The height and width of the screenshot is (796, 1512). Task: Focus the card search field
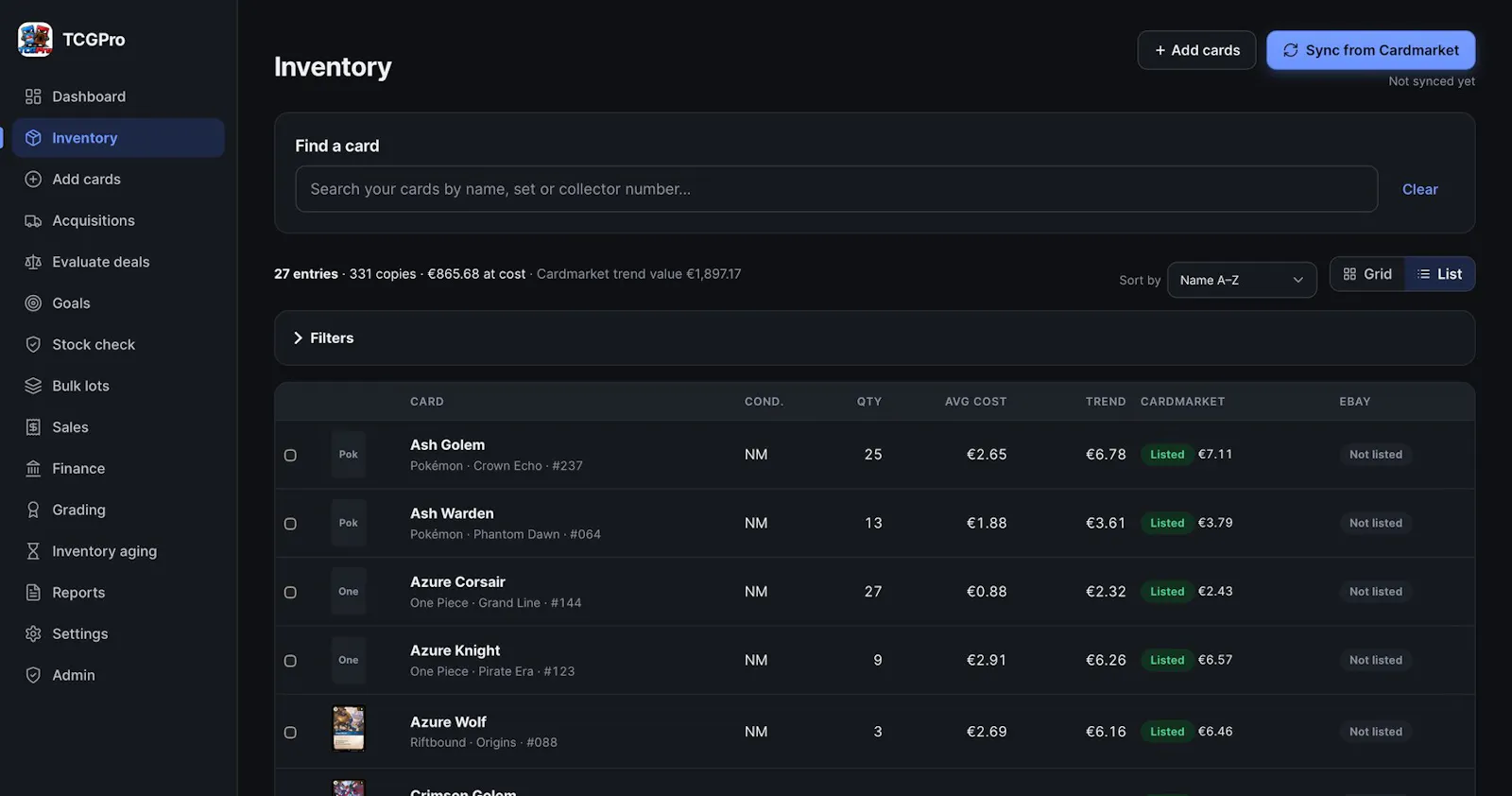coord(836,189)
